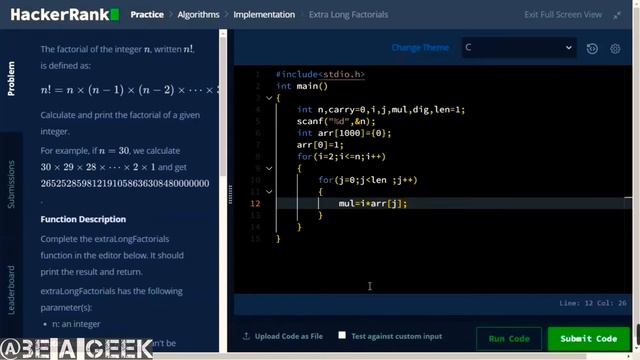Click the HackerRank logo
640x360 pixels.
coord(65,15)
